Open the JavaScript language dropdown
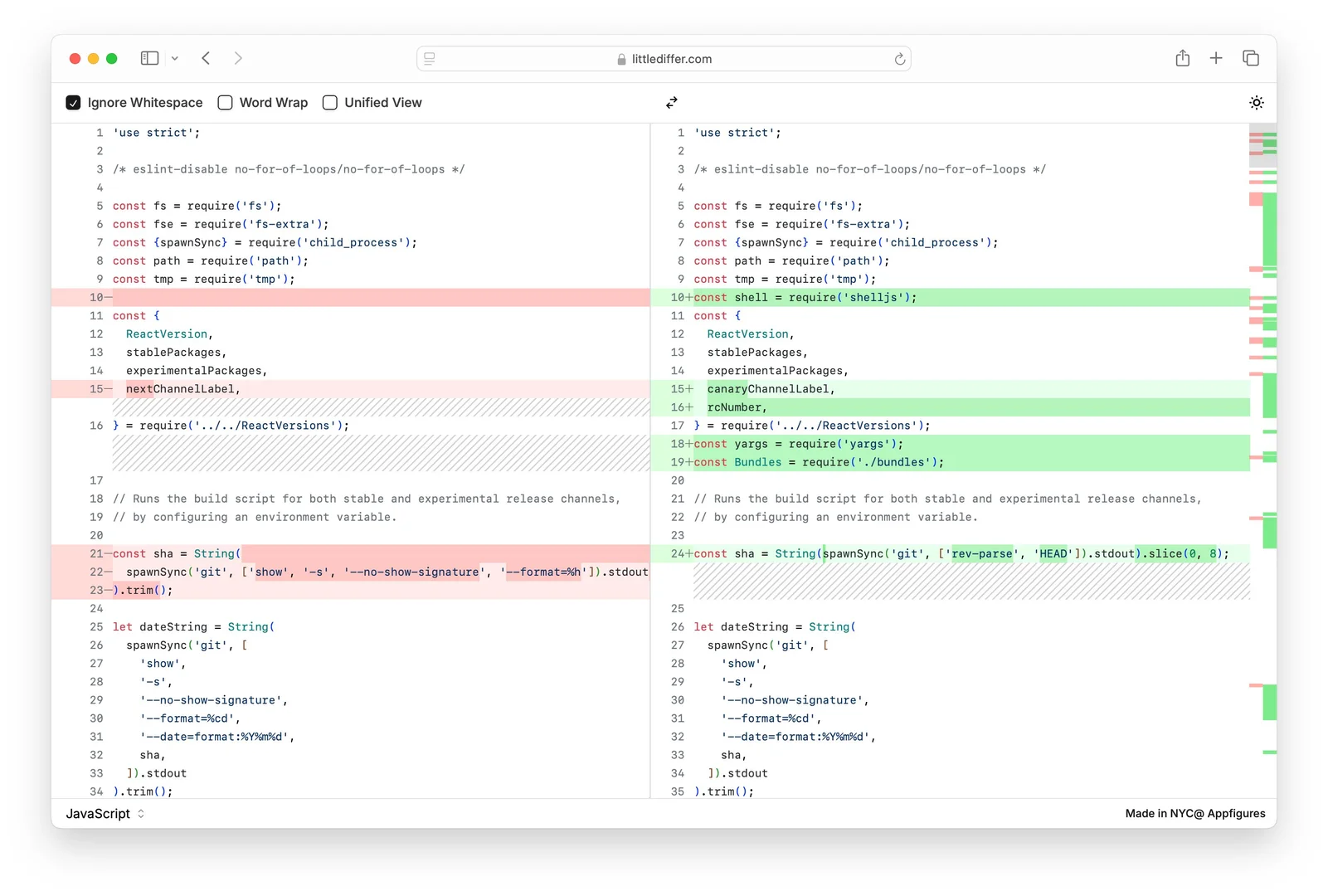This screenshot has height=896, width=1328. [x=105, y=814]
